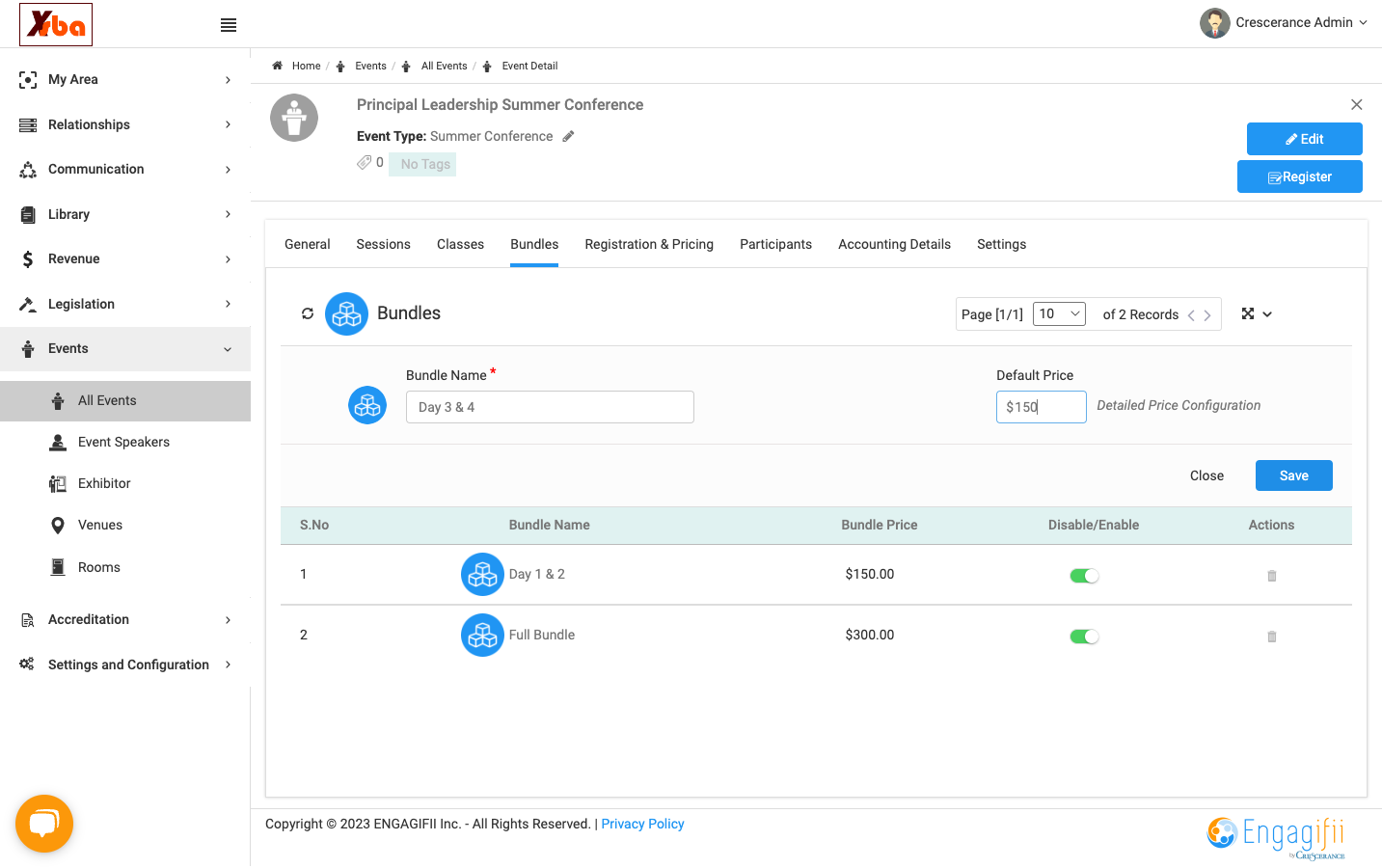This screenshot has height=868, width=1382.
Task: Click the Register button
Action: [1299, 176]
